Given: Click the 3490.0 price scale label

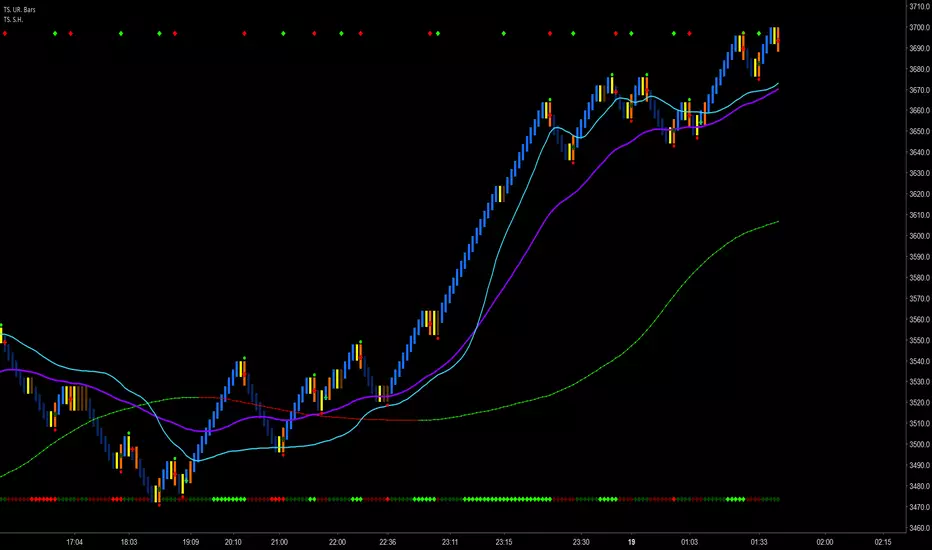Looking at the screenshot, I should click(920, 465).
